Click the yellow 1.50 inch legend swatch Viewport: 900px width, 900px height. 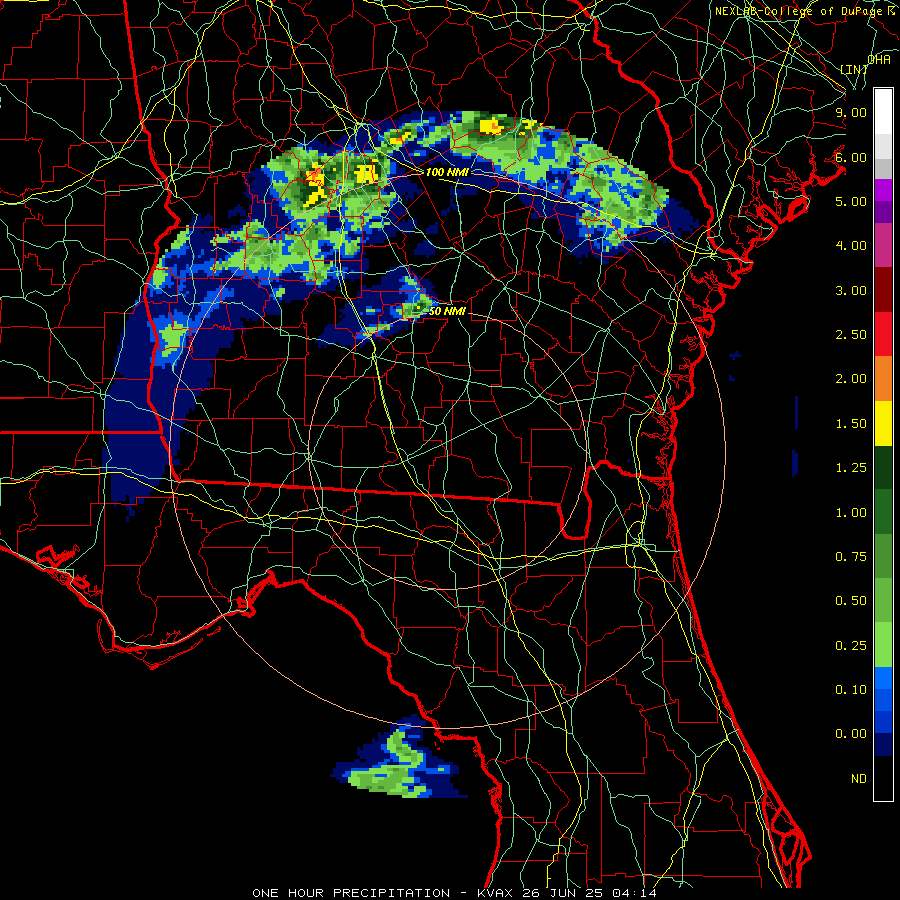click(883, 423)
